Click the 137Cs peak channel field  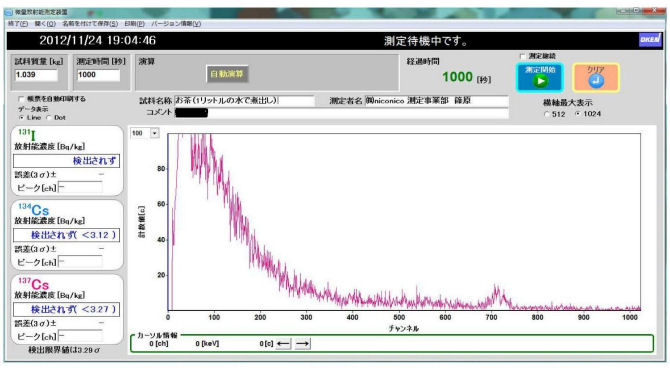click(x=80, y=336)
